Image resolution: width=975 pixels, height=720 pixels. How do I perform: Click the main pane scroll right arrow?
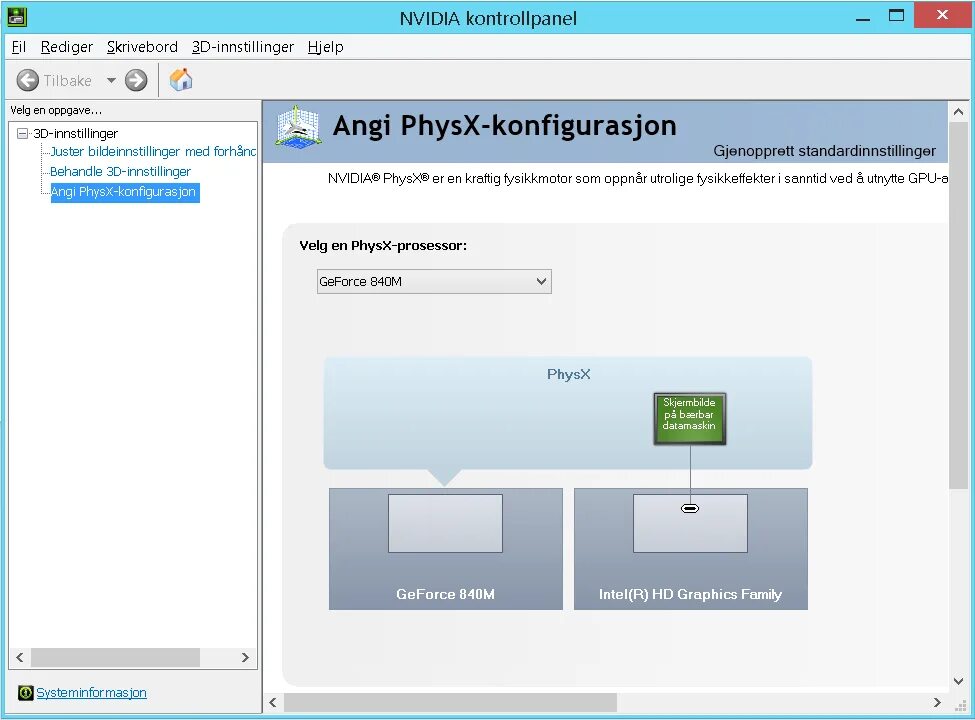(x=937, y=702)
